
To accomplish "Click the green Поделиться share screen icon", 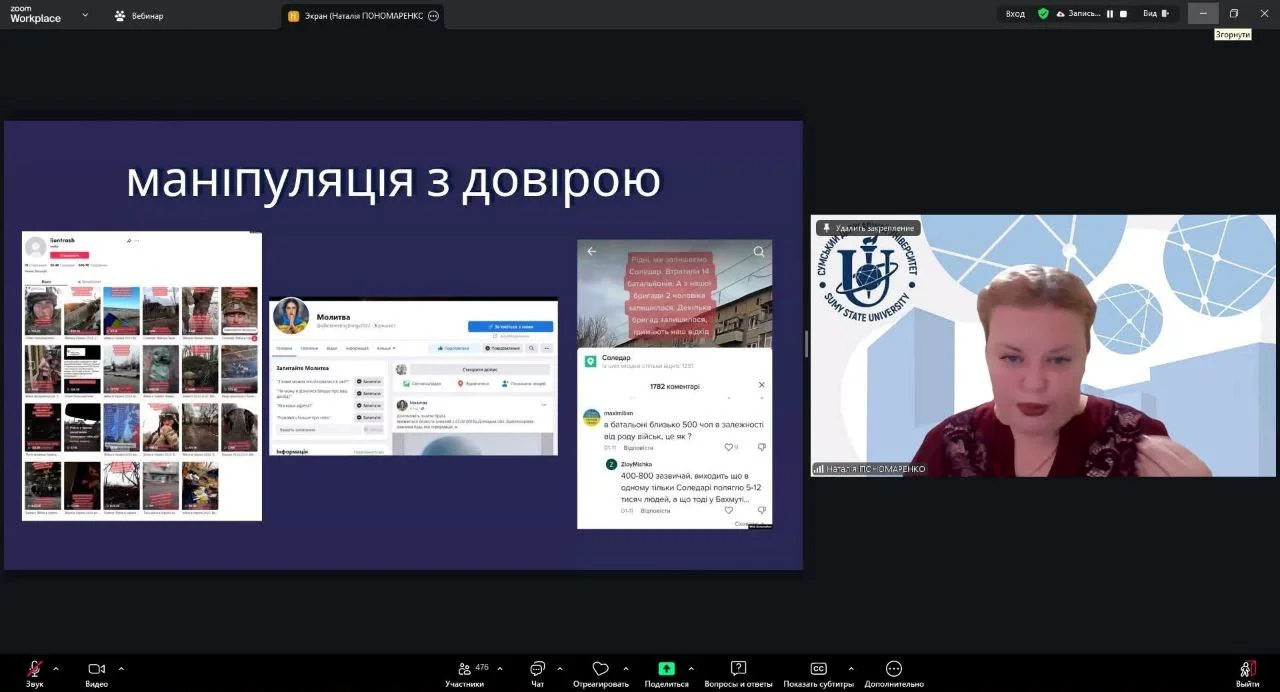I will tap(666, 669).
